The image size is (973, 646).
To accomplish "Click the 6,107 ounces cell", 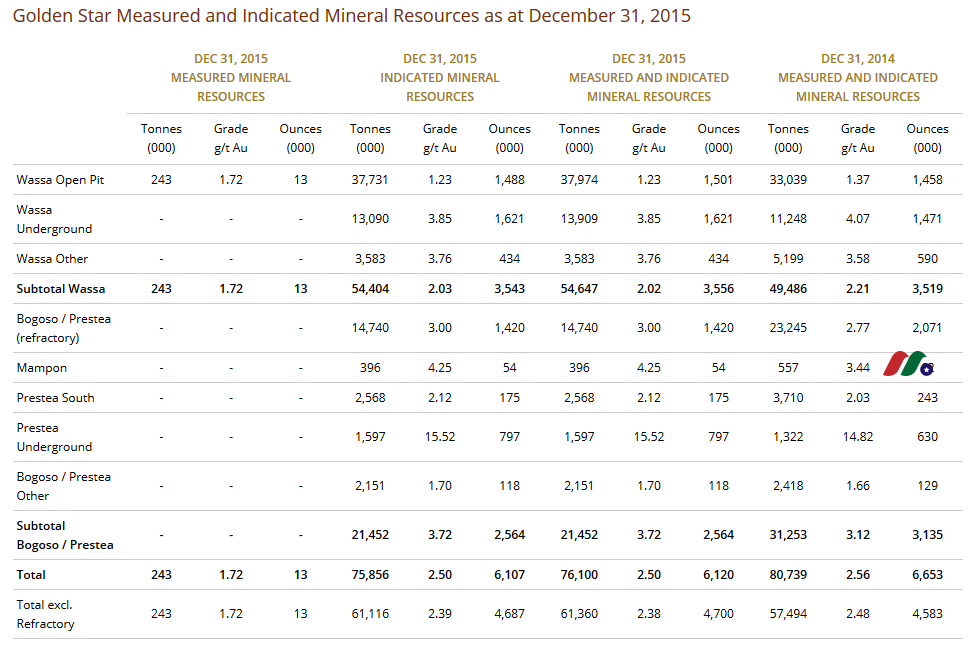I will click(x=509, y=575).
